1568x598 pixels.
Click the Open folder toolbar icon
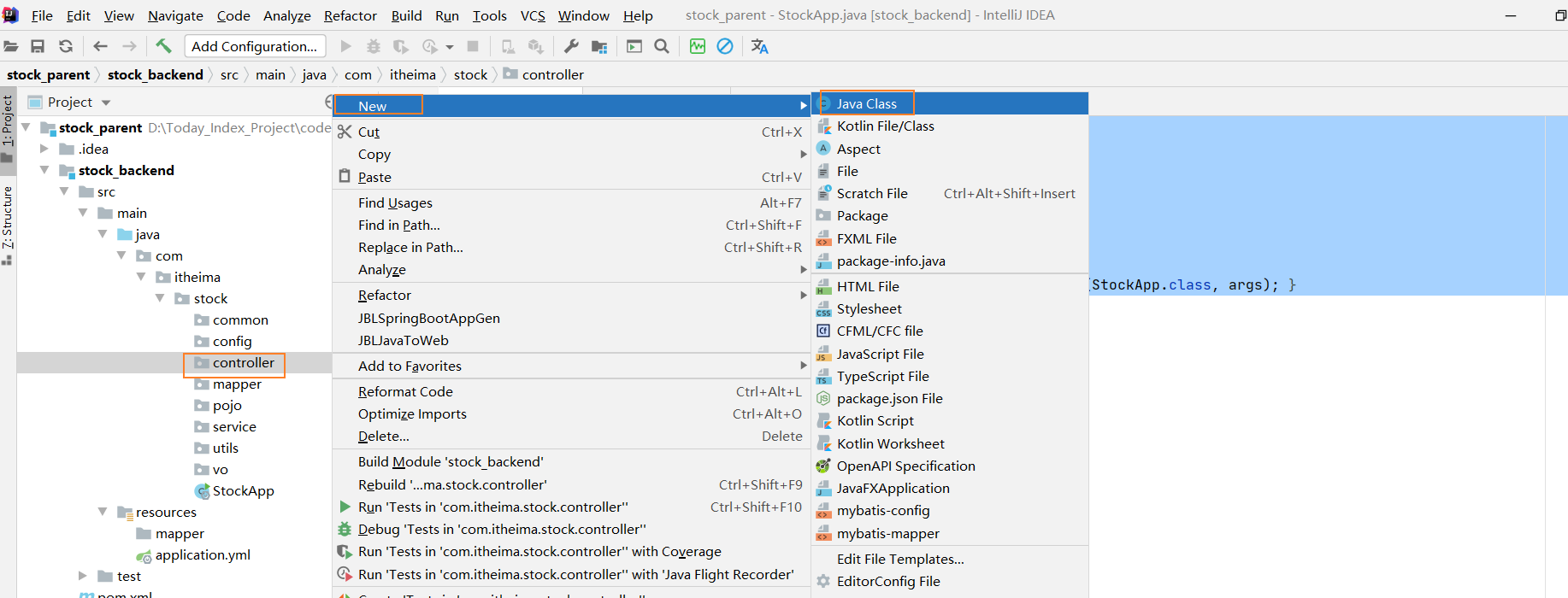(x=11, y=46)
